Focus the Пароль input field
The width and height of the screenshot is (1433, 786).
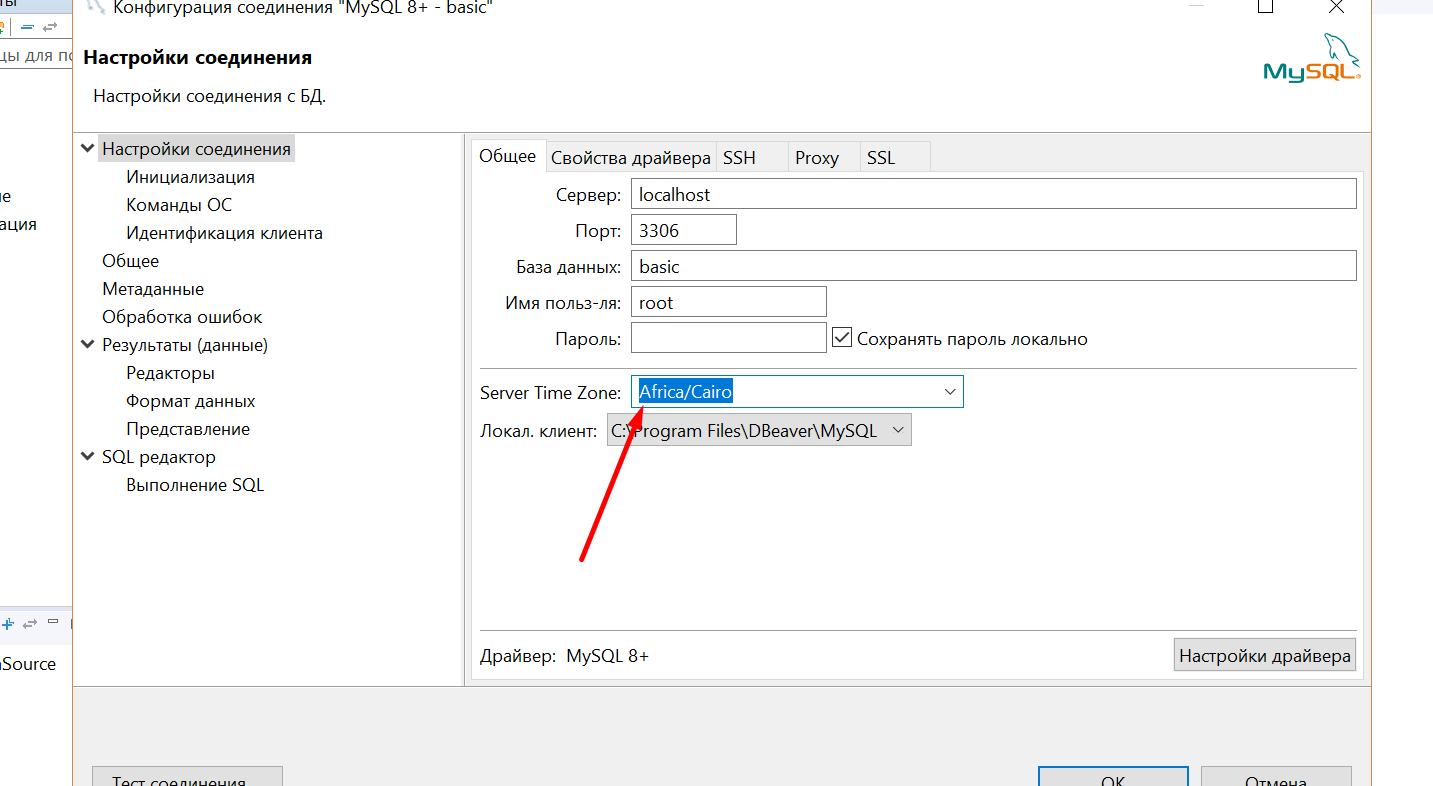[x=729, y=337]
